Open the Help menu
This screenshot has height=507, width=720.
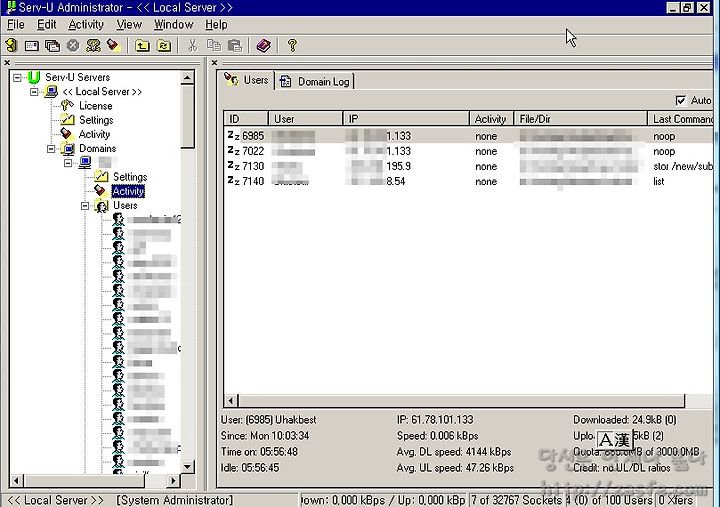(216, 24)
